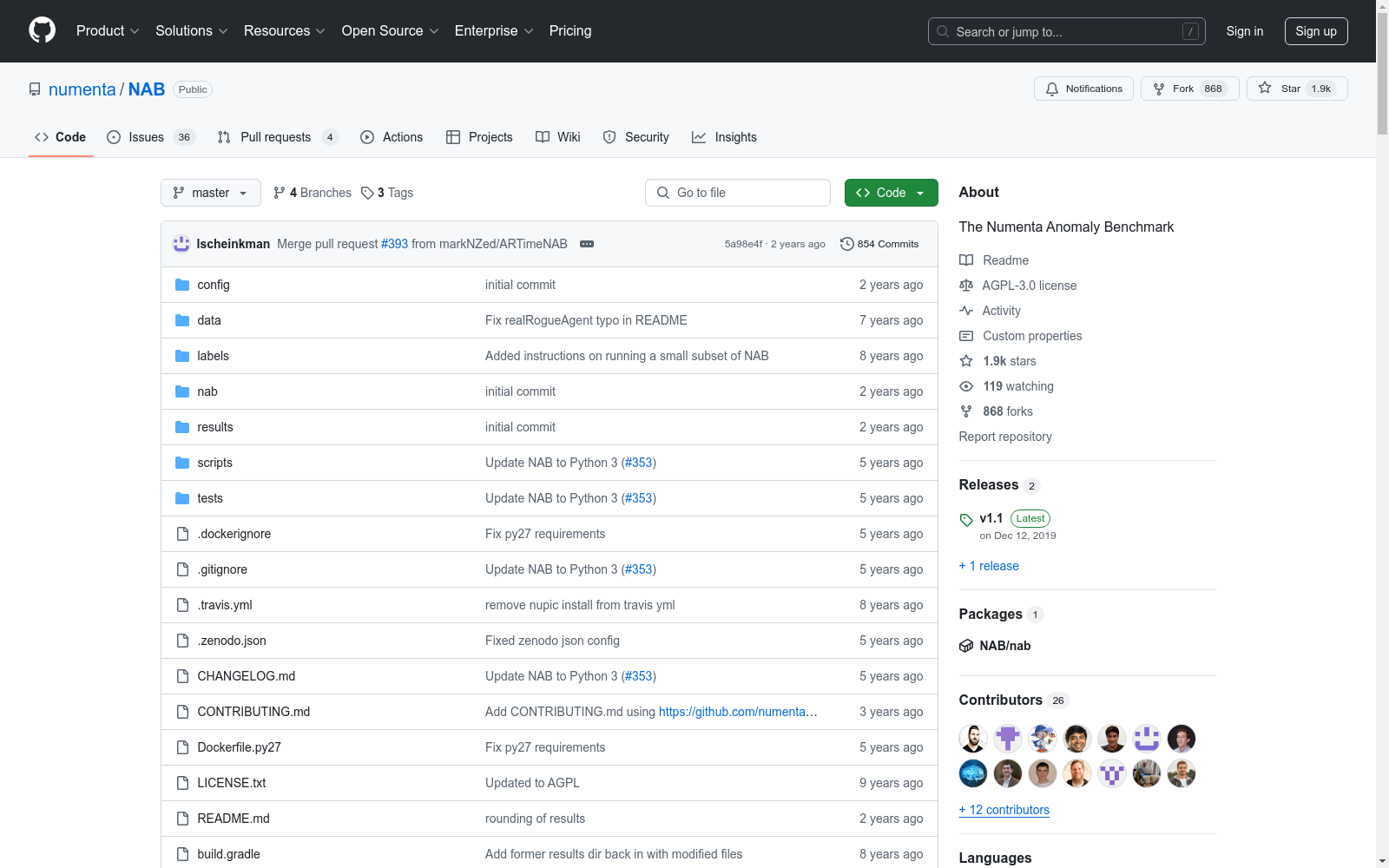This screenshot has height=868, width=1389.
Task: Open pull request #393 link
Action: point(394,244)
